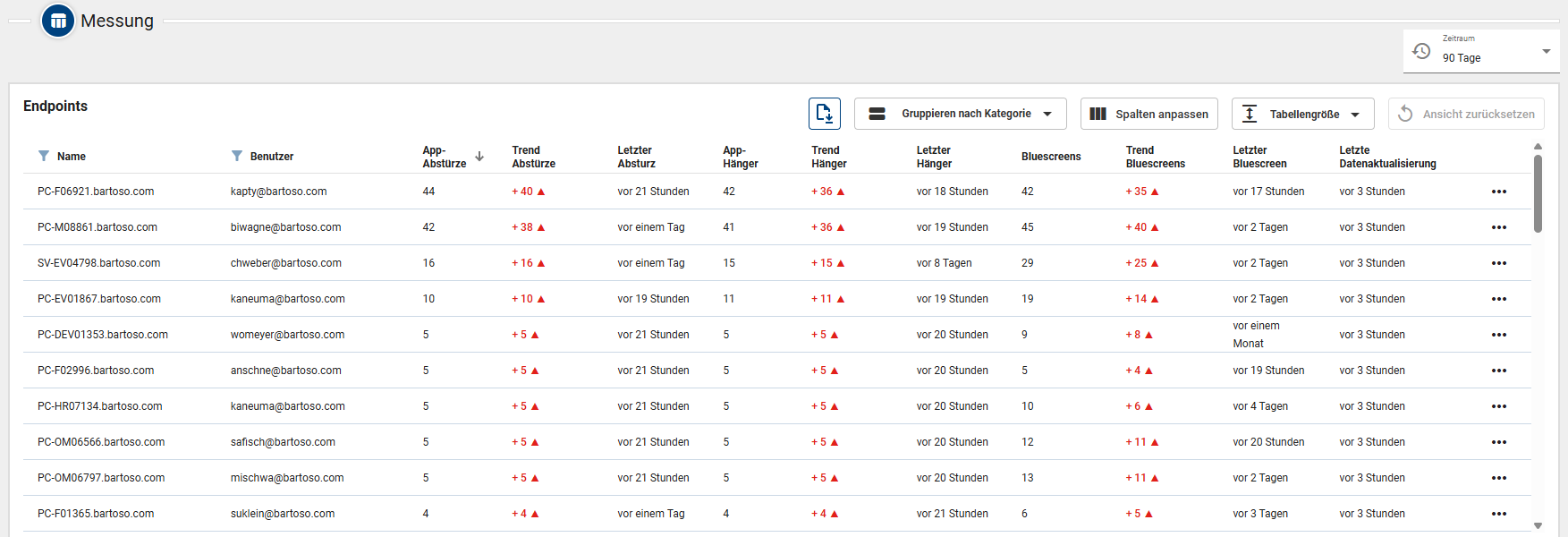Image resolution: width=1568 pixels, height=537 pixels.
Task: Select endpoint PC-M08861.bartoso.com
Action: (97, 227)
